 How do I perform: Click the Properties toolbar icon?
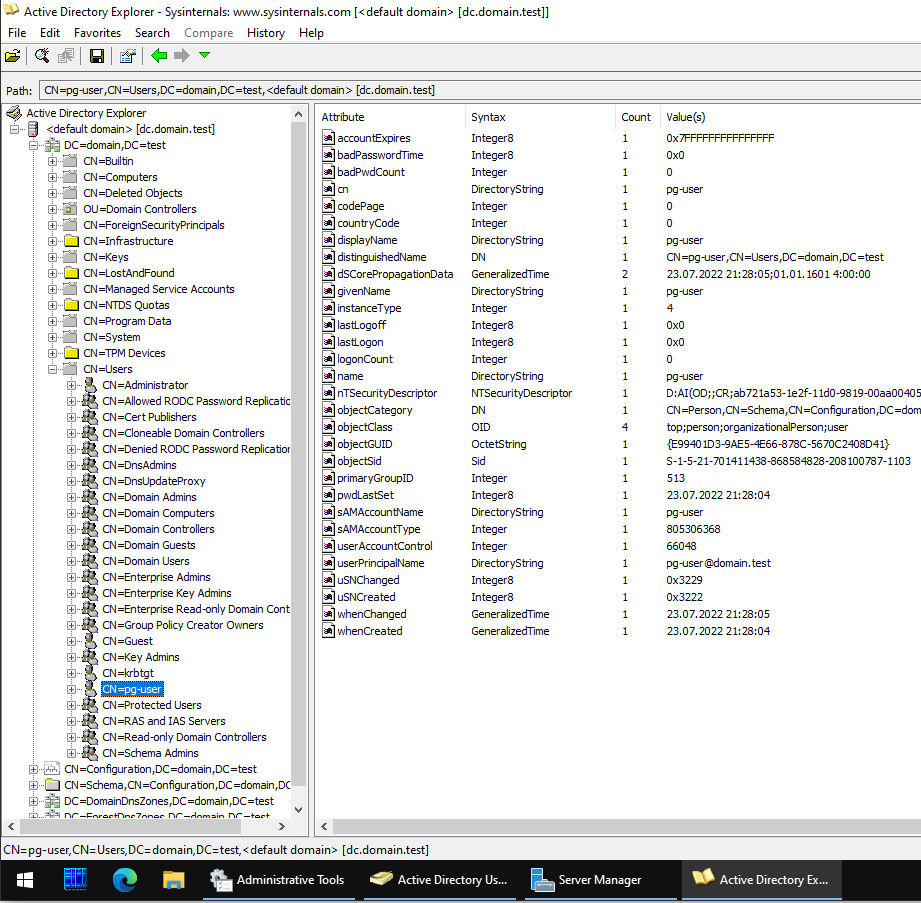127,56
